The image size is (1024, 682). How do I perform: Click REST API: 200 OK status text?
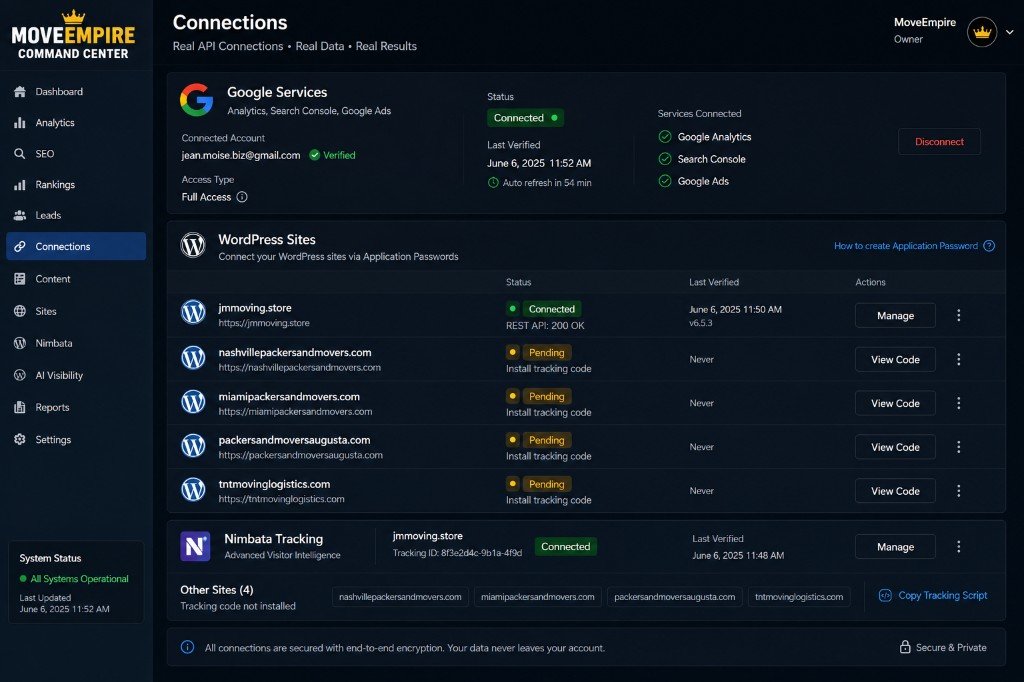pyautogui.click(x=545, y=325)
